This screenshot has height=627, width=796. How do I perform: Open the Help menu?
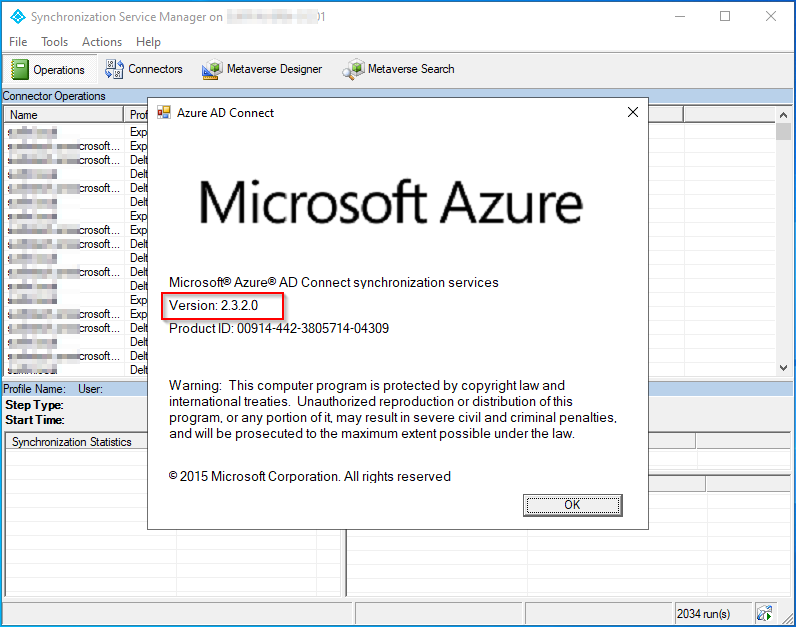[148, 42]
